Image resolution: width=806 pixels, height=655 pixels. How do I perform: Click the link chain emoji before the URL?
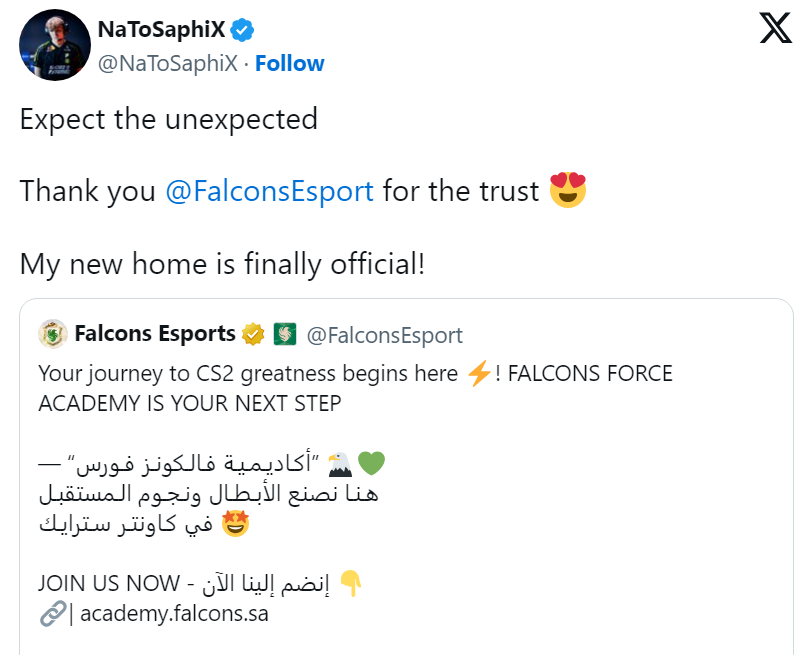(x=51, y=613)
